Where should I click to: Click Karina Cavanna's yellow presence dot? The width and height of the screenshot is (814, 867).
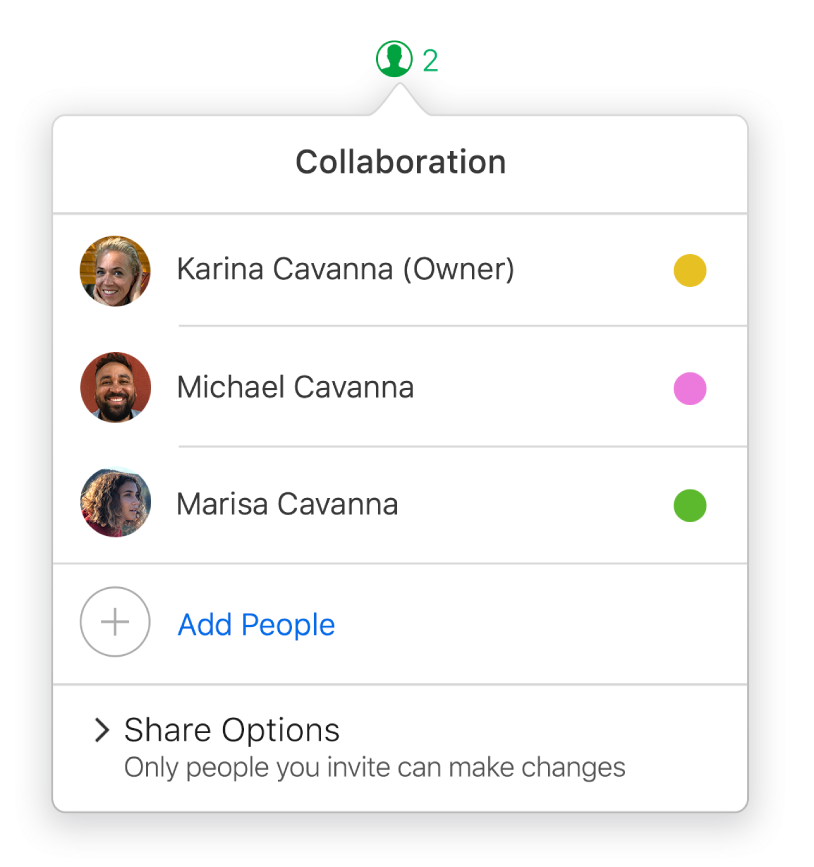(x=689, y=270)
